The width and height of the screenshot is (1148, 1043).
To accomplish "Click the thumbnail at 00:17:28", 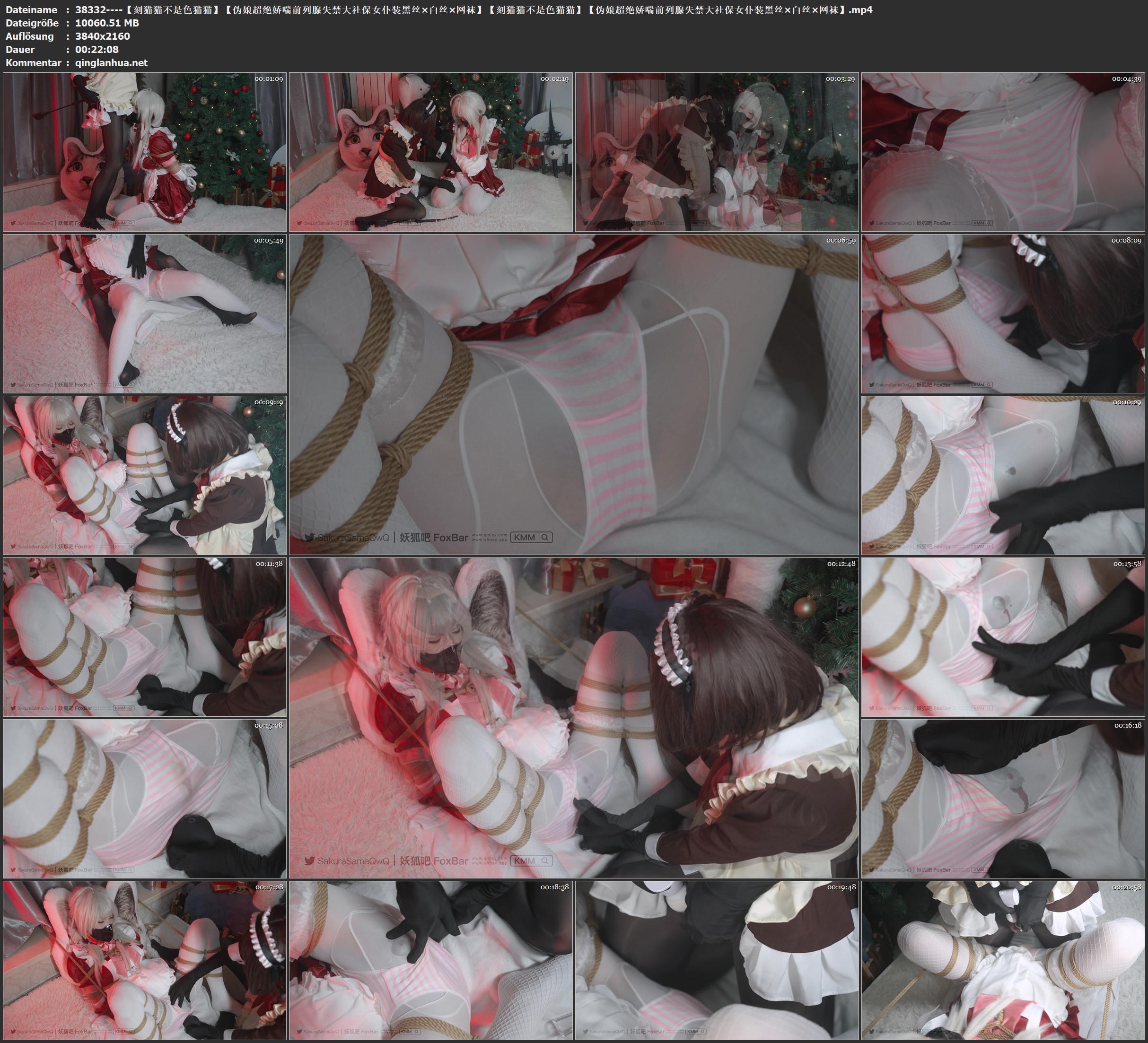I will point(145,960).
